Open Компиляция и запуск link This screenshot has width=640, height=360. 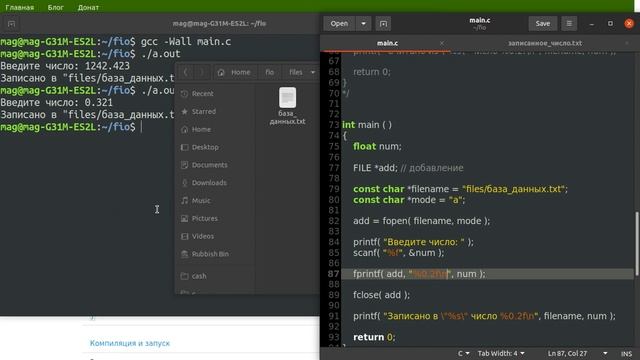click(x=130, y=343)
